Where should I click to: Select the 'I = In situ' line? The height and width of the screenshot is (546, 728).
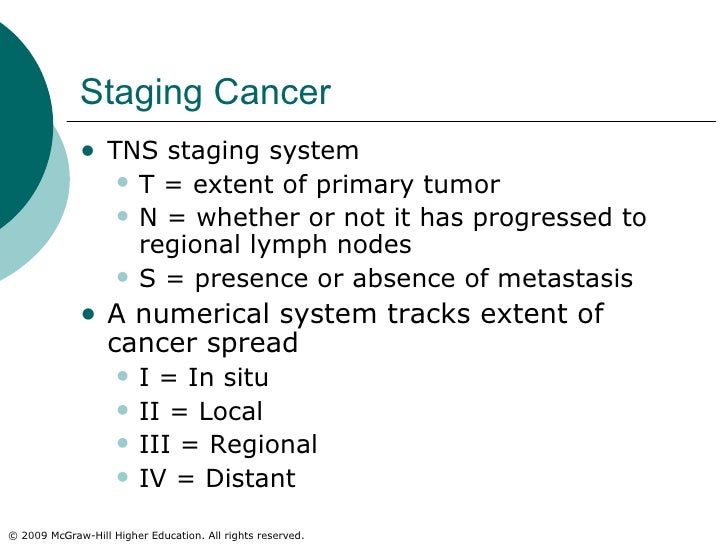click(x=204, y=378)
